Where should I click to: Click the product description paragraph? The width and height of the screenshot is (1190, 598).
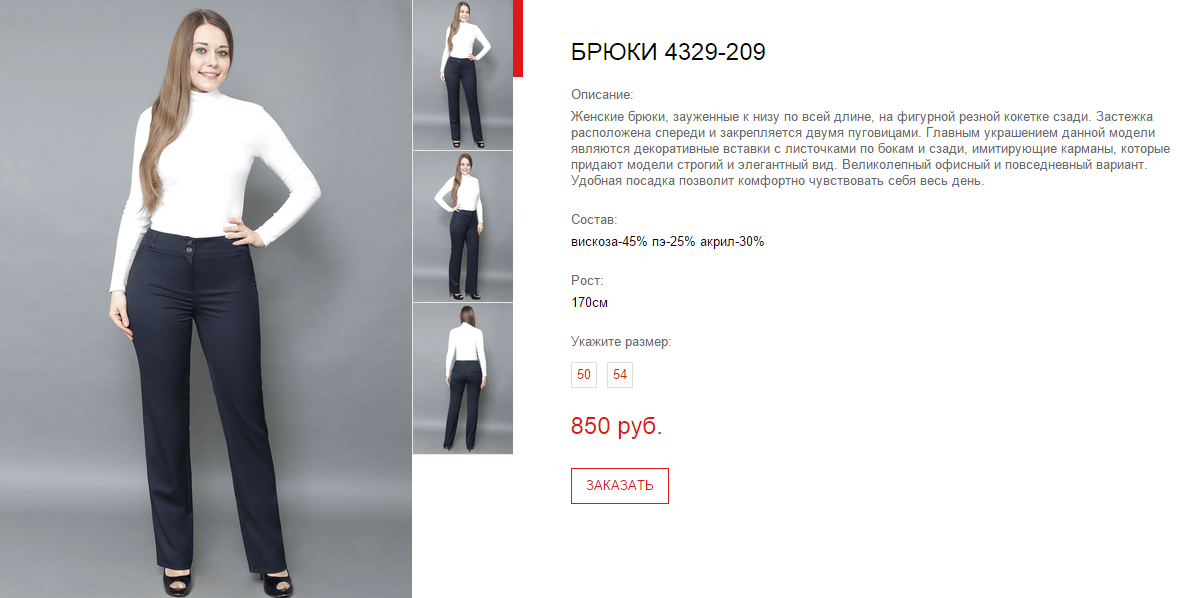point(870,149)
